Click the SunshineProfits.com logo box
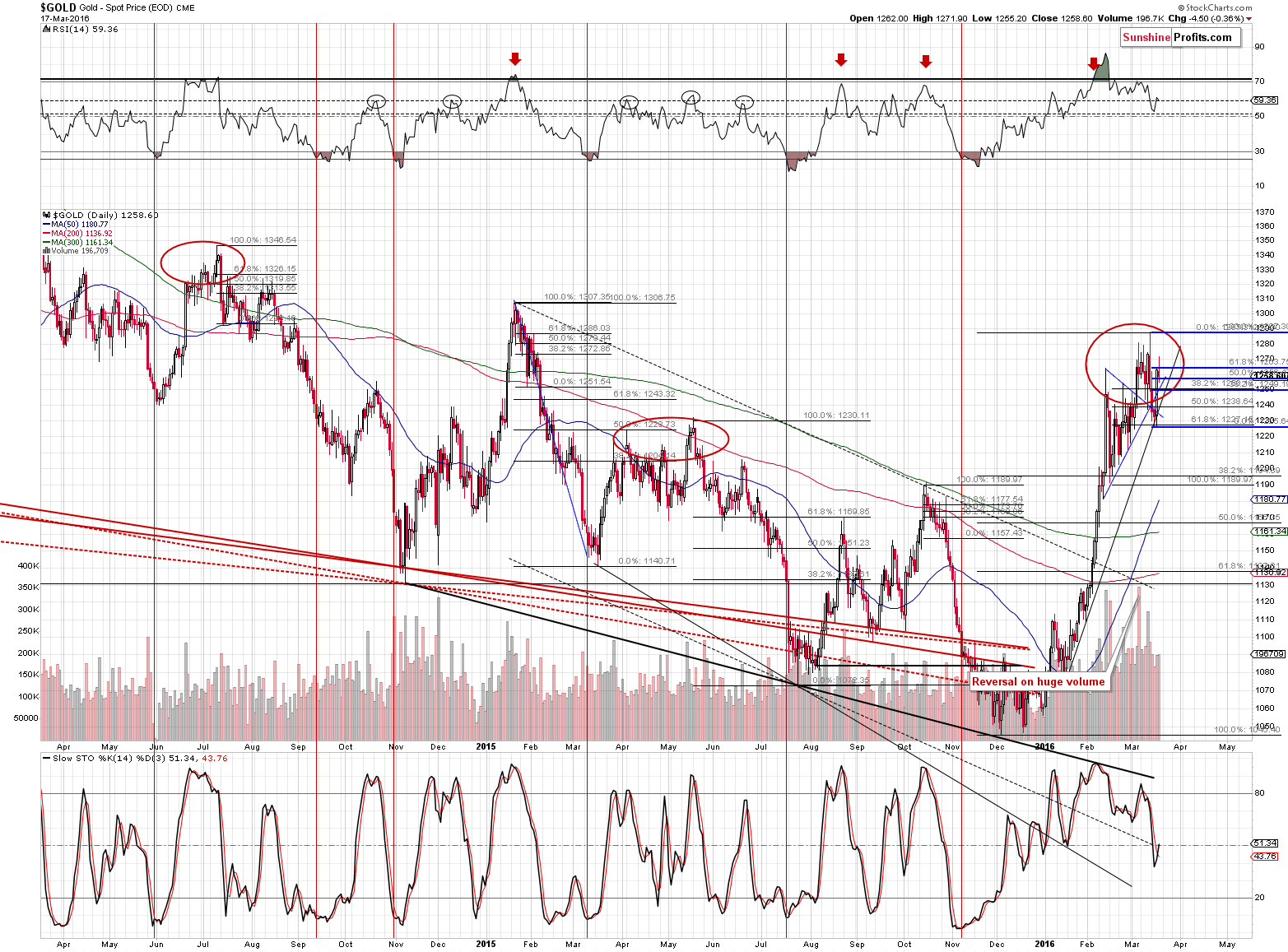Screen dimensions: 1288x952 coord(1180,37)
